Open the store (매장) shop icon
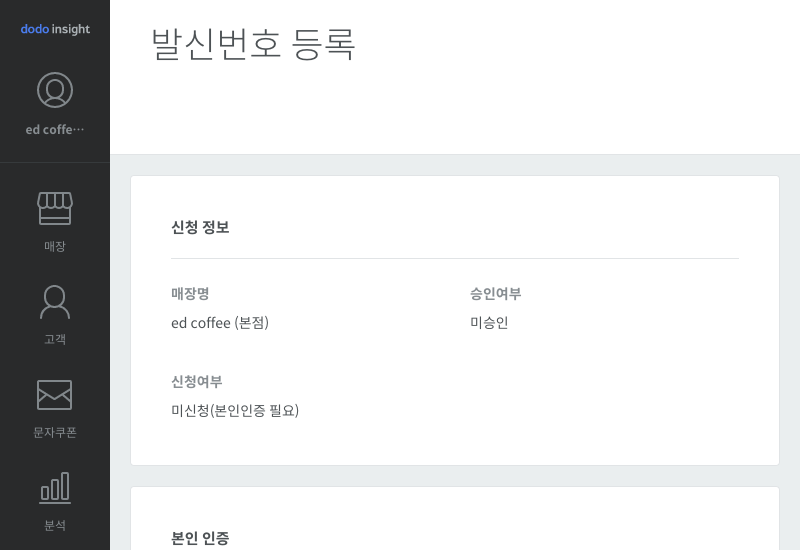800x550 pixels. [x=55, y=208]
